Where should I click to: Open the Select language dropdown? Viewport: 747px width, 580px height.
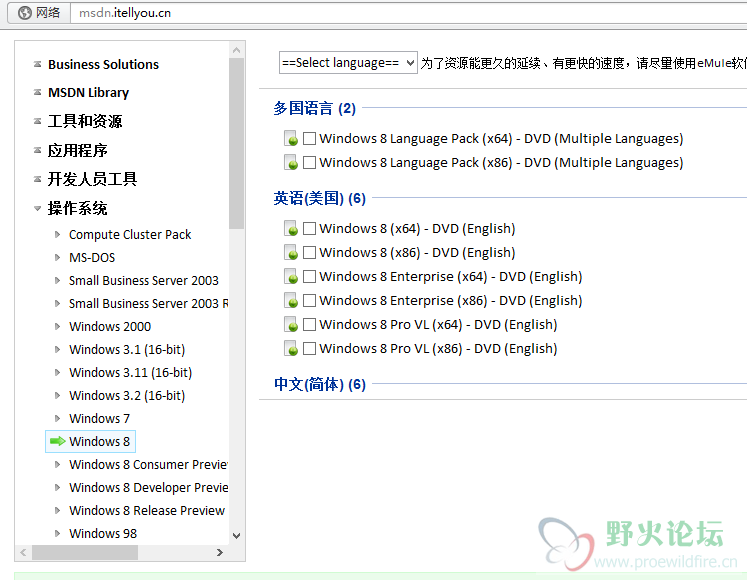[348, 62]
